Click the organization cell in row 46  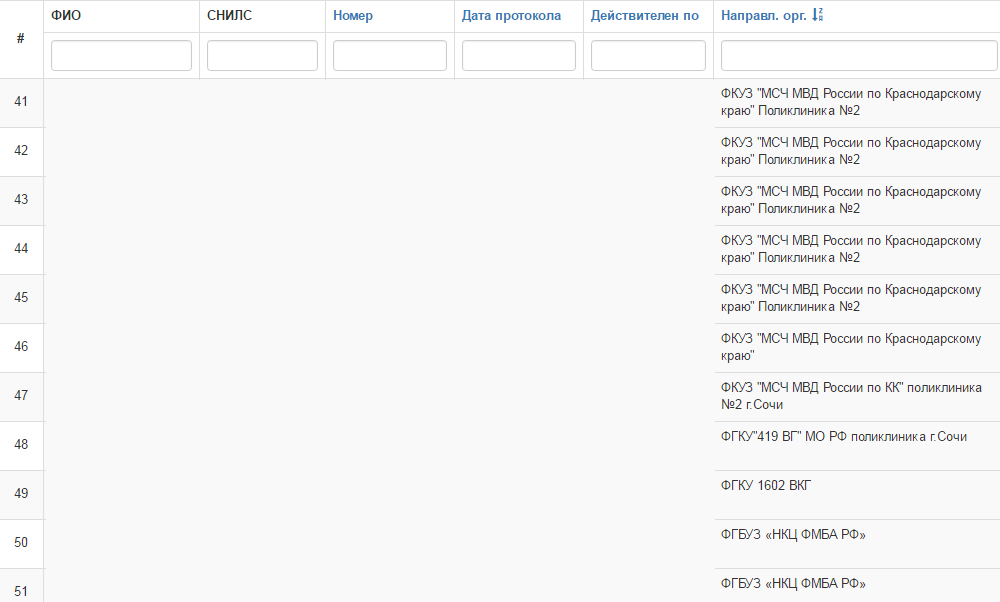tap(850, 347)
